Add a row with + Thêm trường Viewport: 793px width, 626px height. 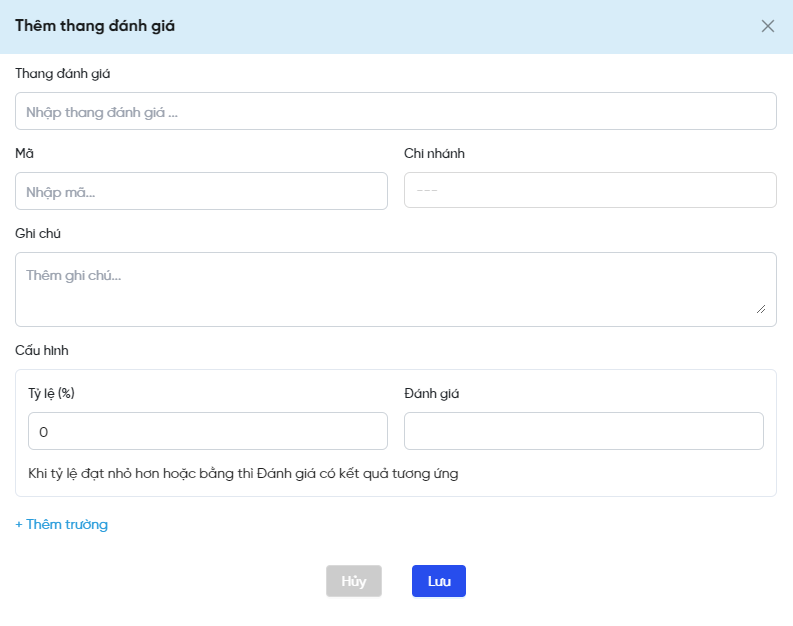pos(62,524)
